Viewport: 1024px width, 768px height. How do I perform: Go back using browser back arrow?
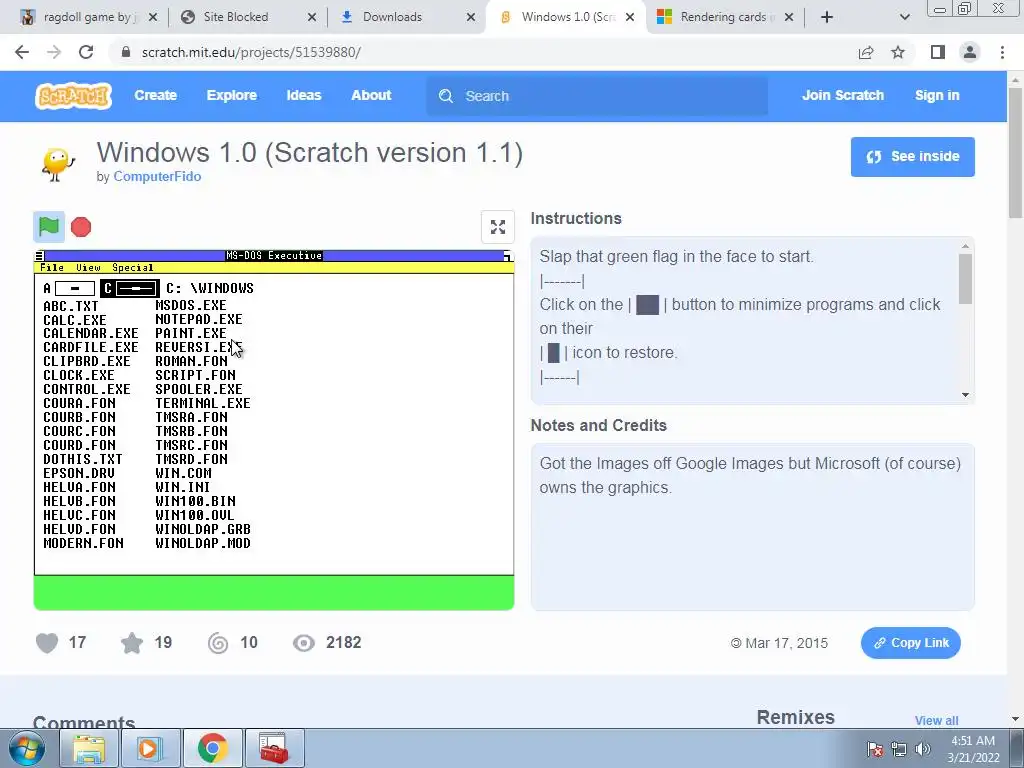pos(22,52)
